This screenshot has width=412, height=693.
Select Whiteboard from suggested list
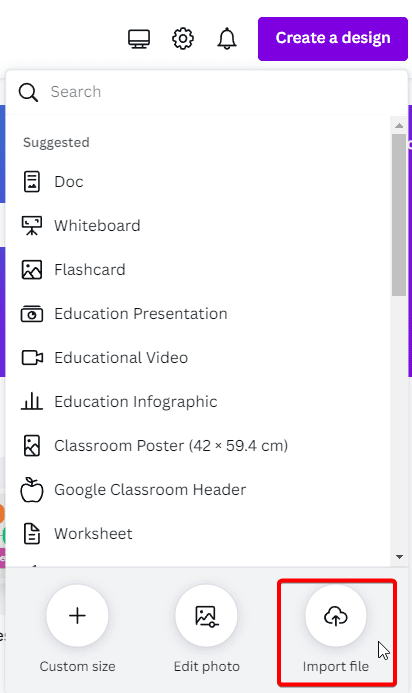(97, 225)
